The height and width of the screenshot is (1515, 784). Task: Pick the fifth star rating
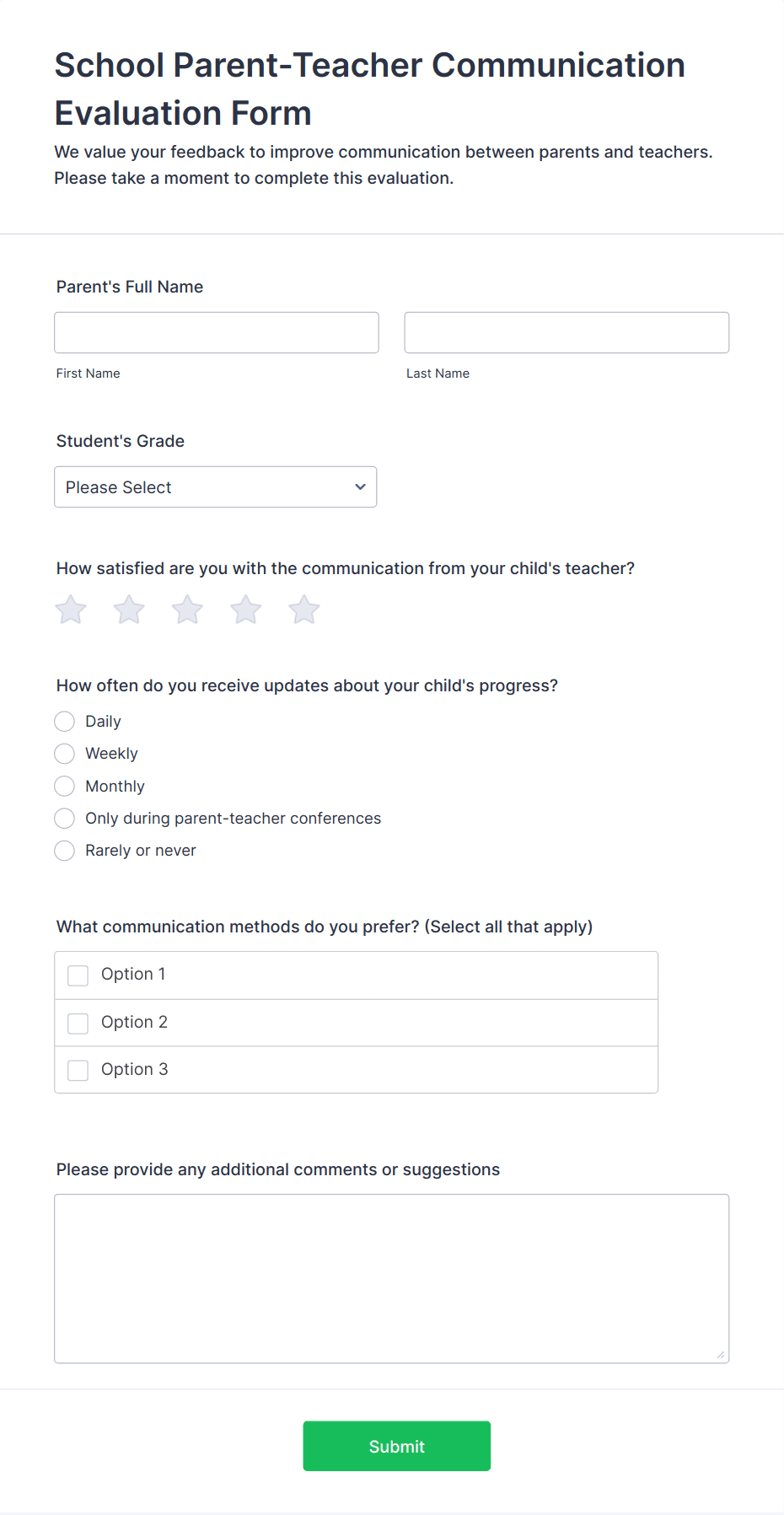303,610
